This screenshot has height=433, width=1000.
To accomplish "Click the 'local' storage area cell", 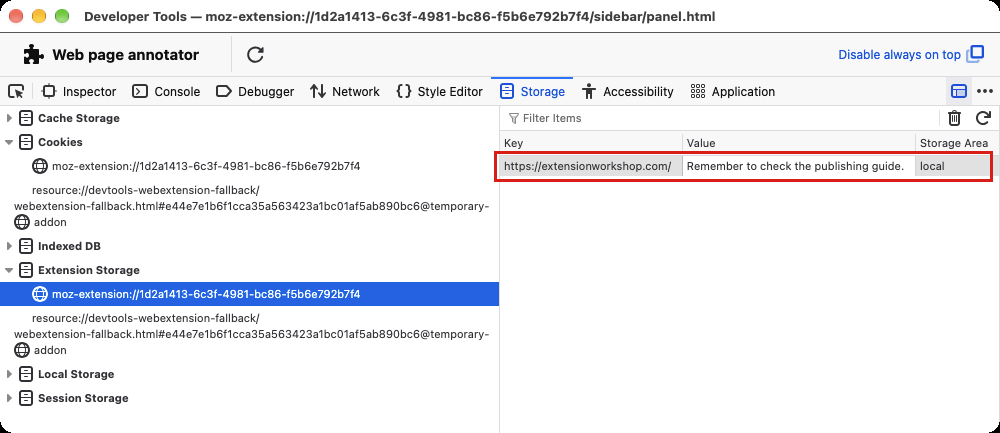I will click(953, 166).
